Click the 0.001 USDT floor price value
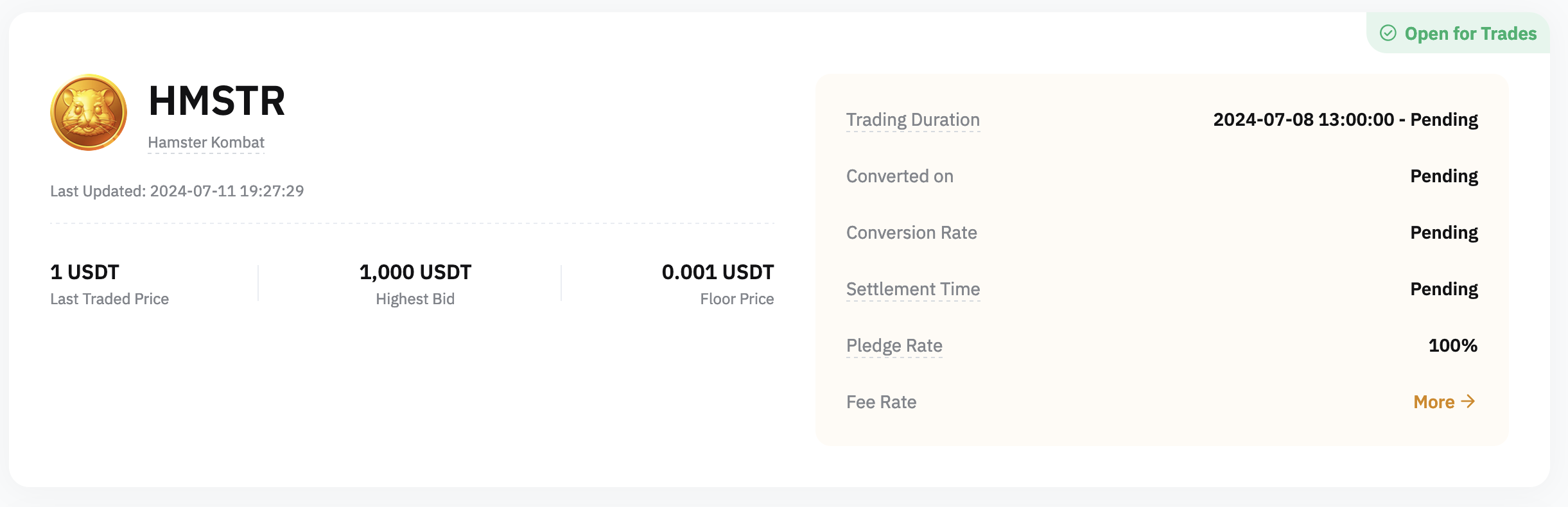The image size is (1568, 507). 717,272
